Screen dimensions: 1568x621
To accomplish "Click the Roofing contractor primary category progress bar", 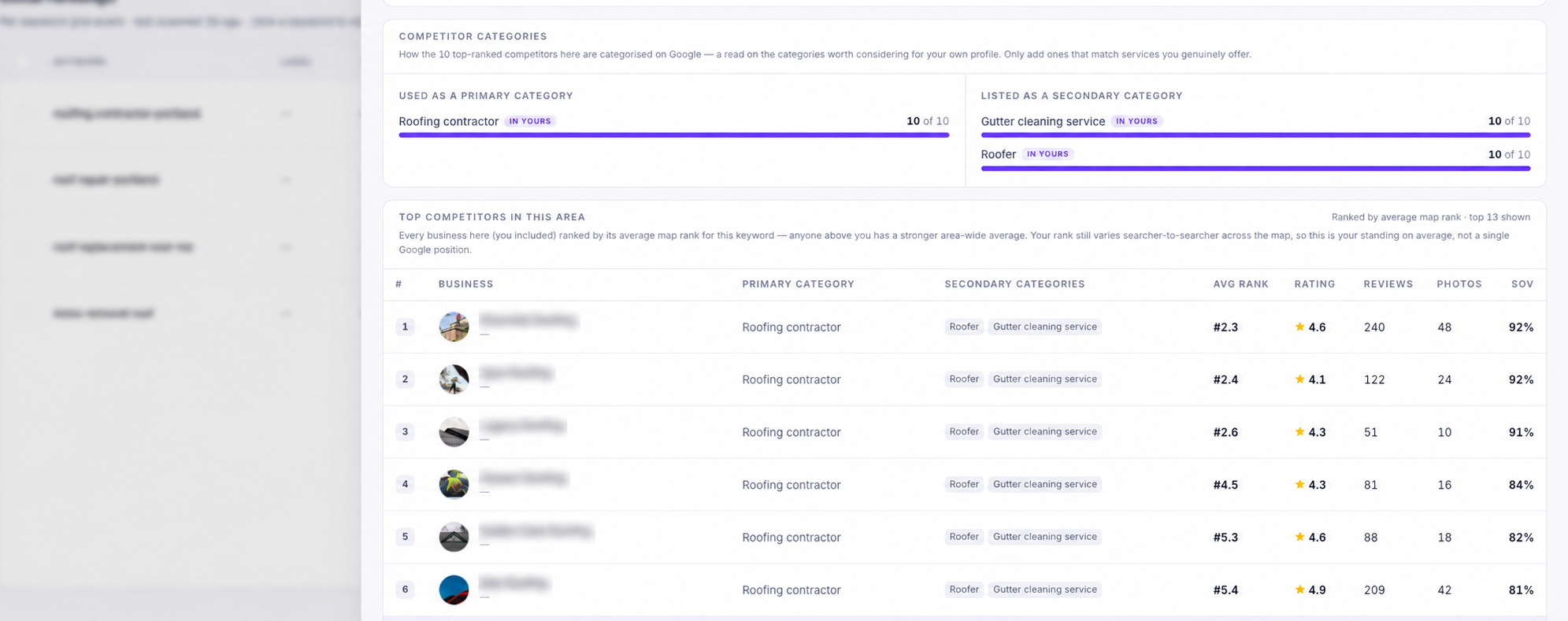I will [673, 135].
